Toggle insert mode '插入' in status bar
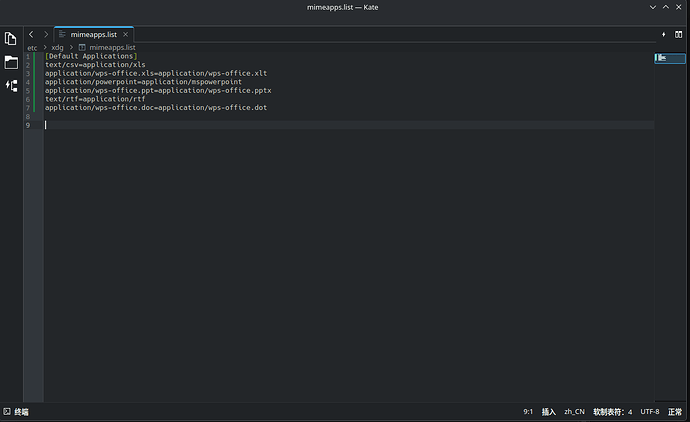The height and width of the screenshot is (422, 690). coord(549,412)
